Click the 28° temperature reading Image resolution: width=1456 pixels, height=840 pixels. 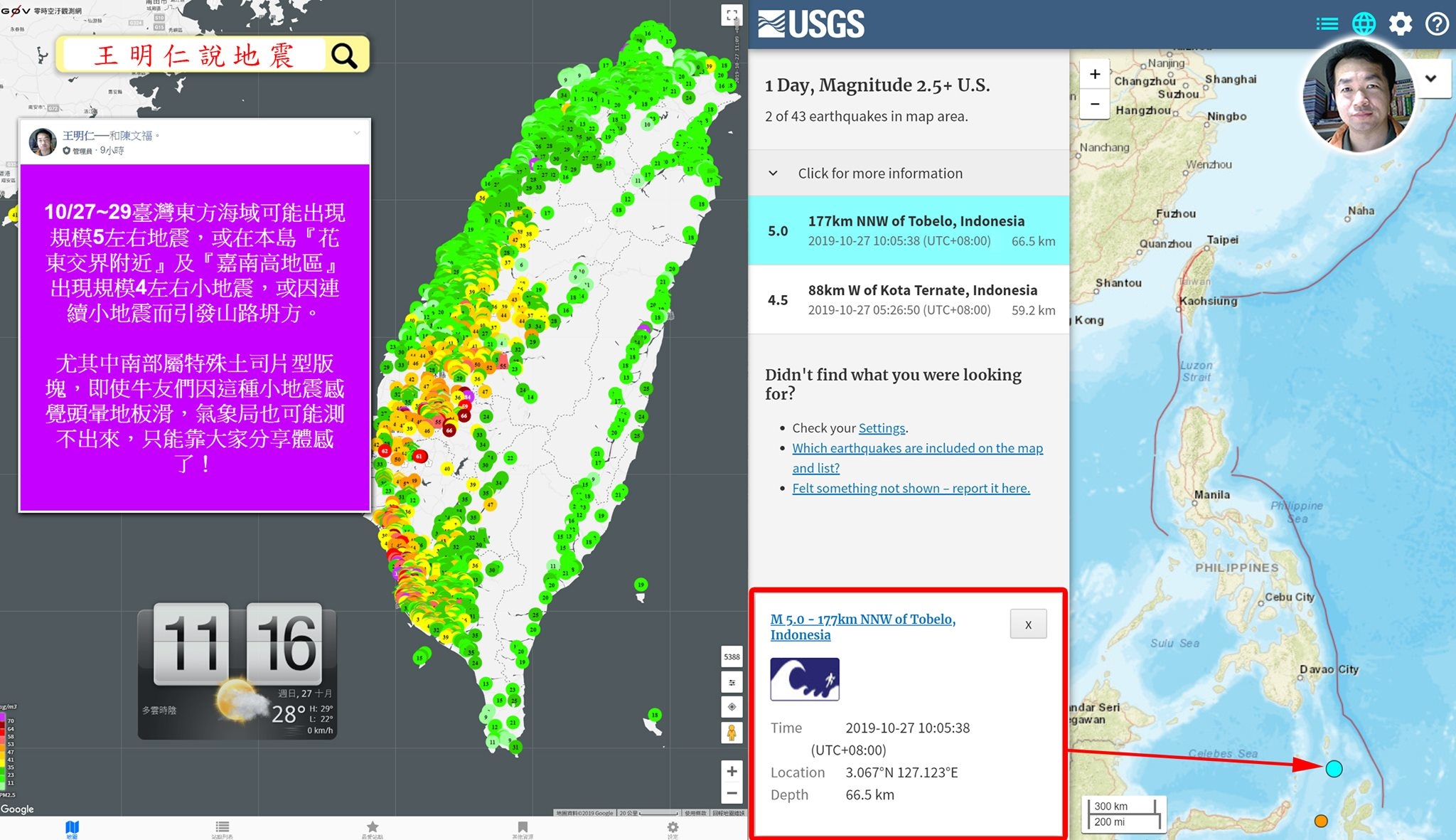coord(288,713)
